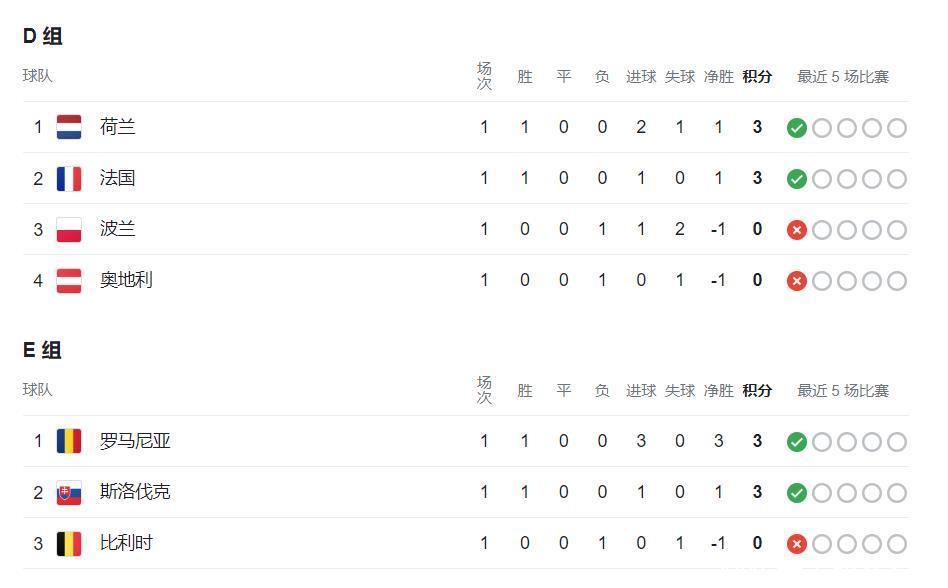The height and width of the screenshot is (588, 948).
Task: Click the Romania flag icon
Action: pos(69,441)
